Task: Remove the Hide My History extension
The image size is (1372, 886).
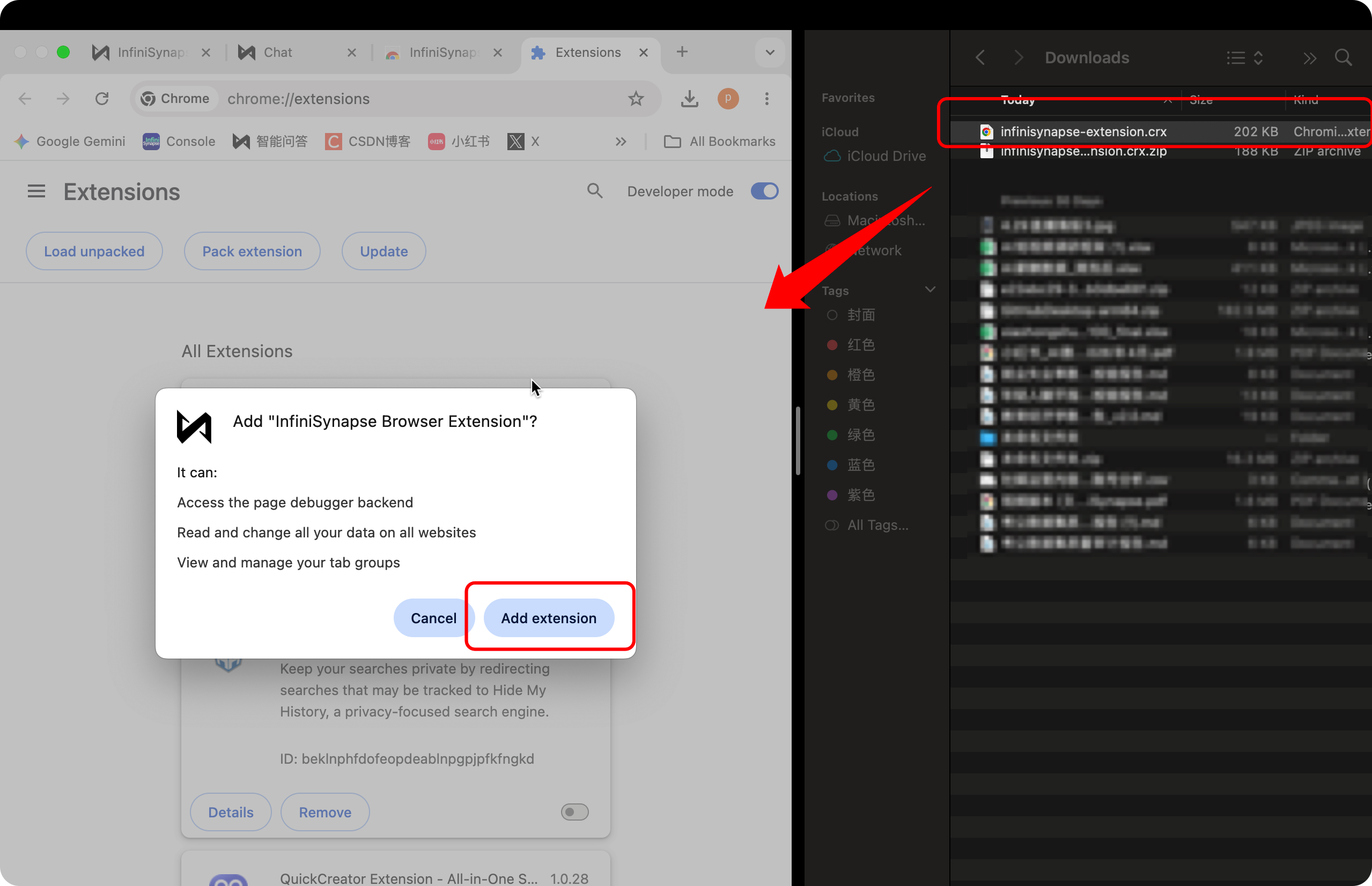Action: 325,812
